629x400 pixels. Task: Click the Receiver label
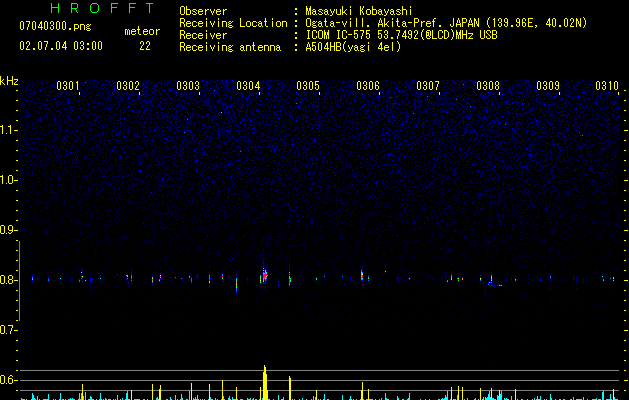point(203,35)
